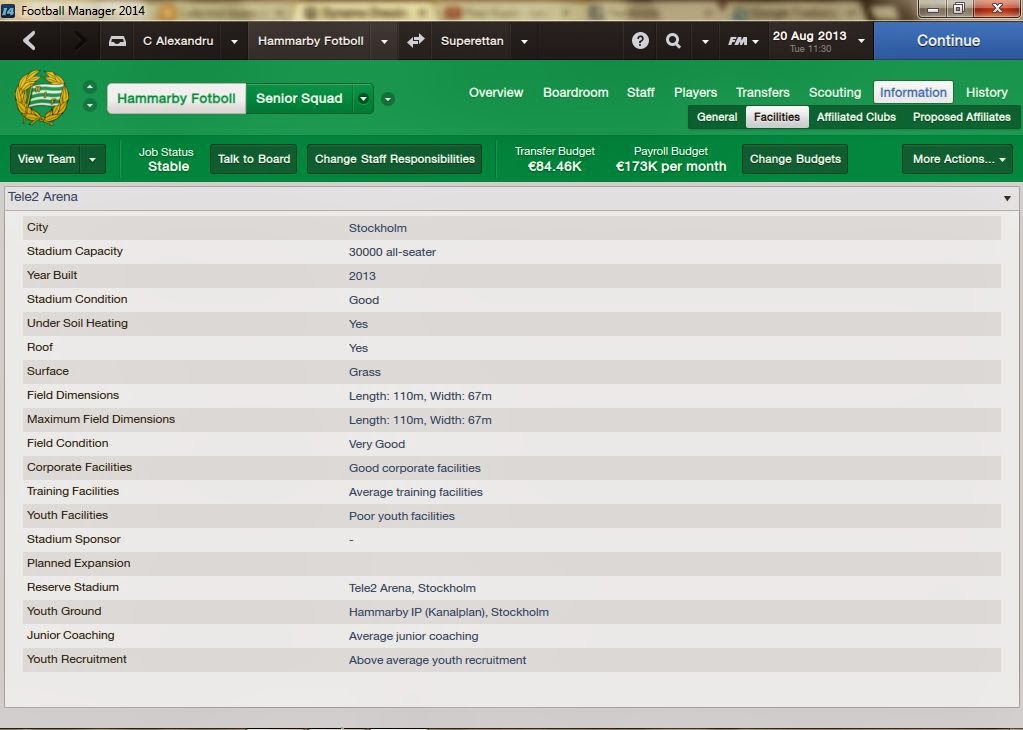Click the help question mark icon
The image size is (1023, 730).
coord(640,40)
